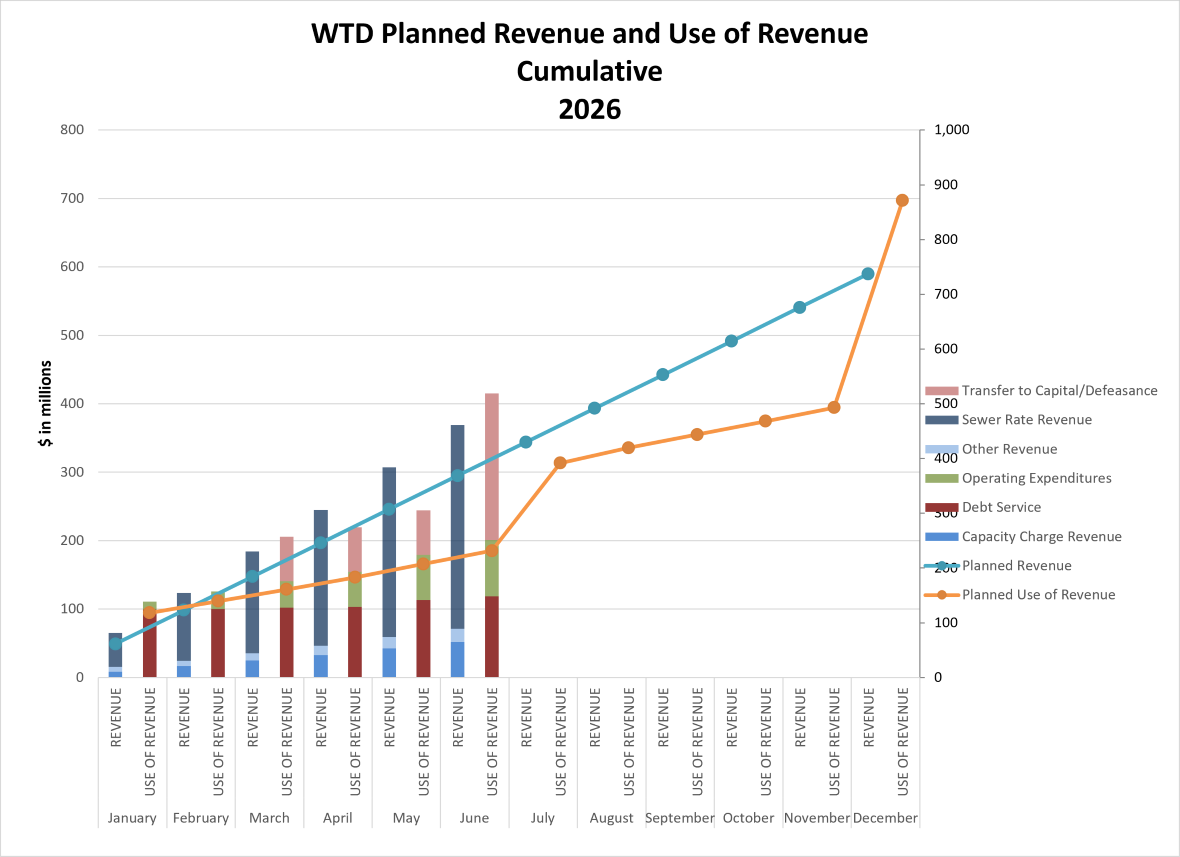Select the 'September' month axis label
The width and height of the screenshot is (1180, 857).
[680, 818]
